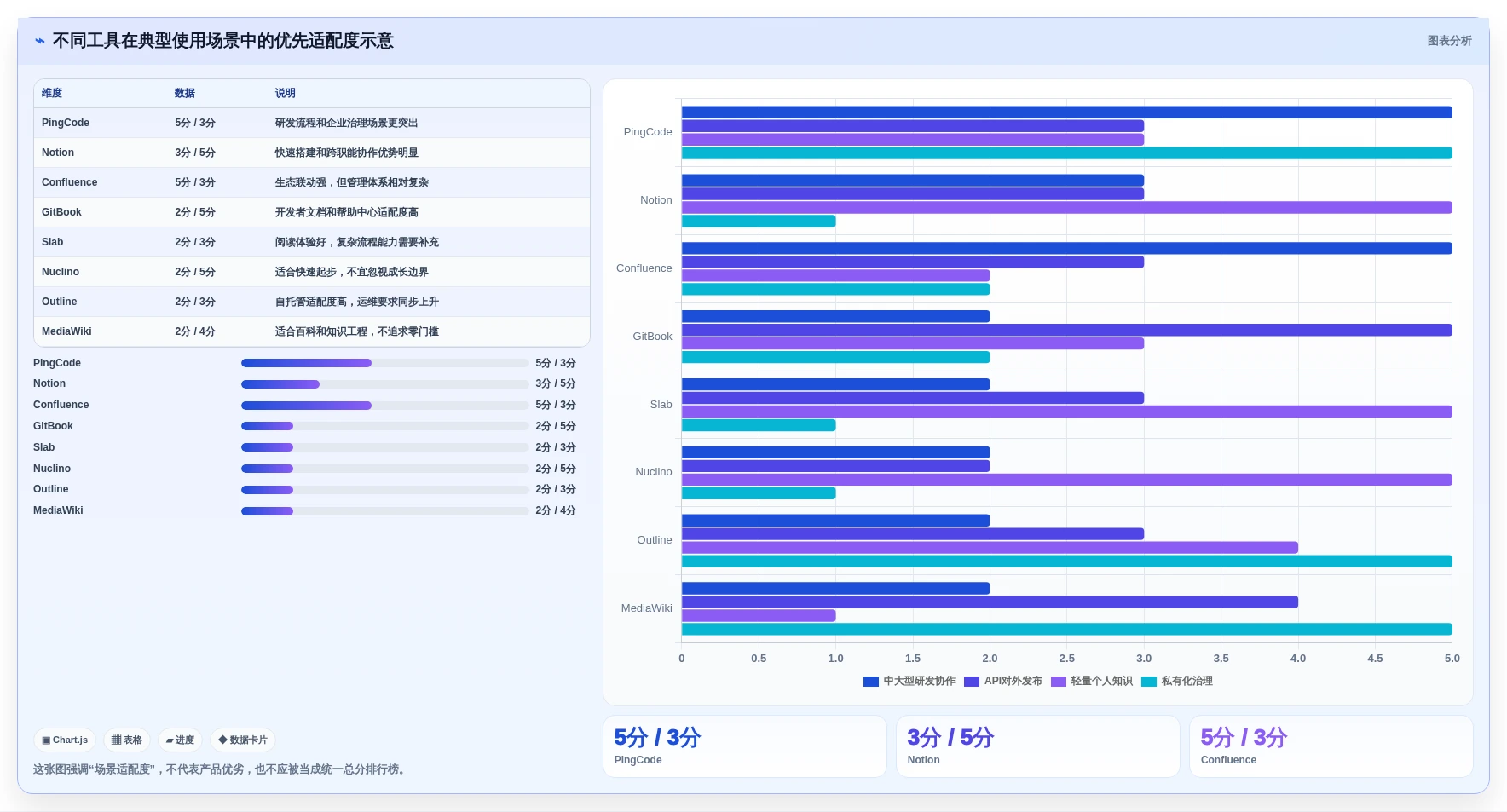Select the GitBook table row name

[x=61, y=212]
